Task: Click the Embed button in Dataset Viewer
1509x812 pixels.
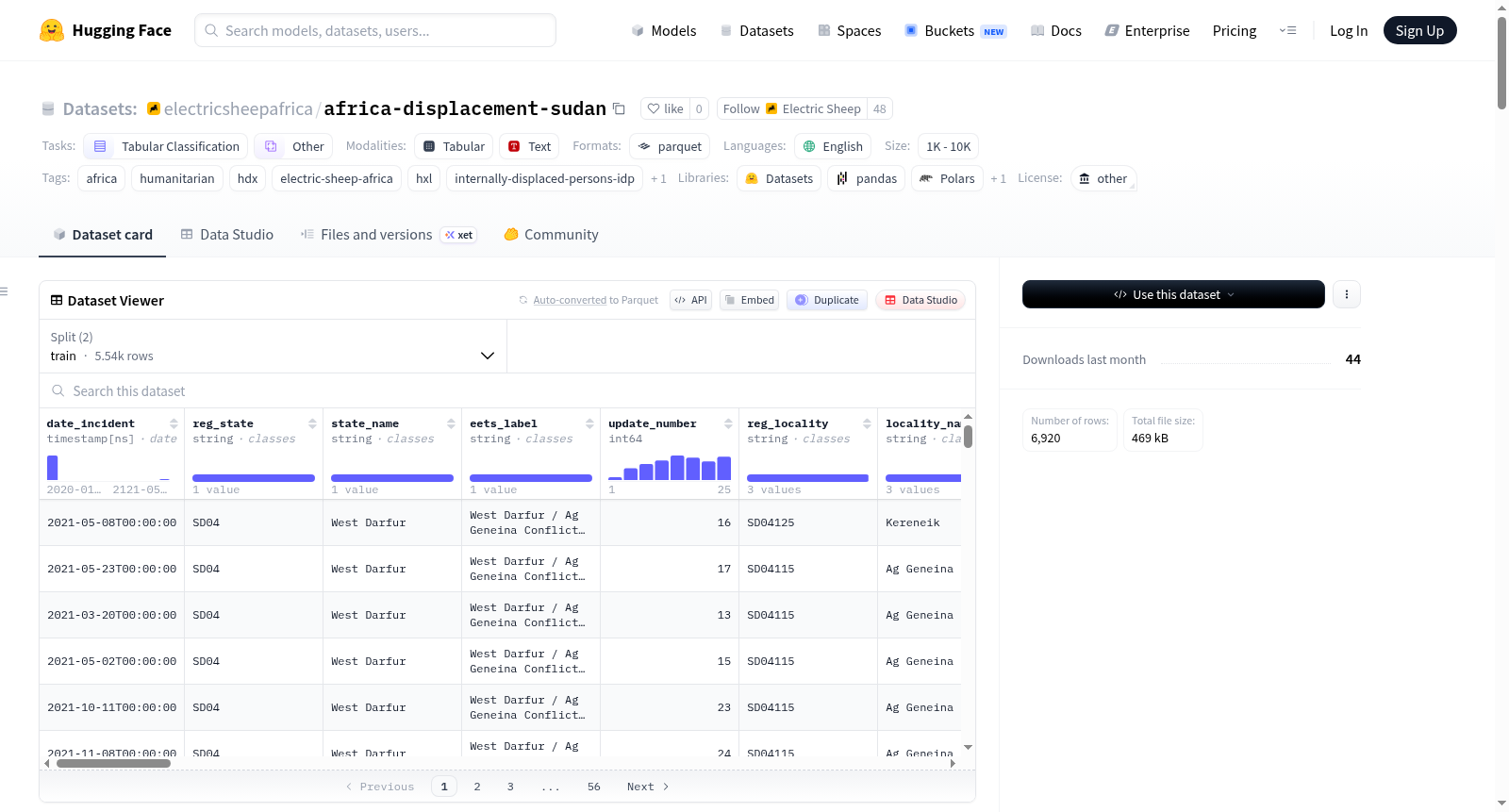Action: click(x=749, y=300)
